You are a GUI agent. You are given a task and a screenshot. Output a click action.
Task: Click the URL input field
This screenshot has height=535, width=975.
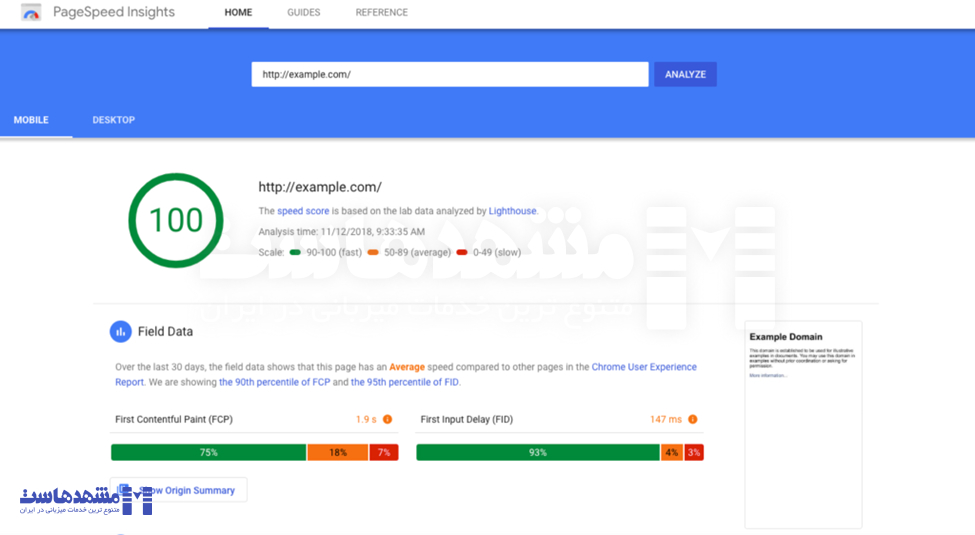point(450,74)
